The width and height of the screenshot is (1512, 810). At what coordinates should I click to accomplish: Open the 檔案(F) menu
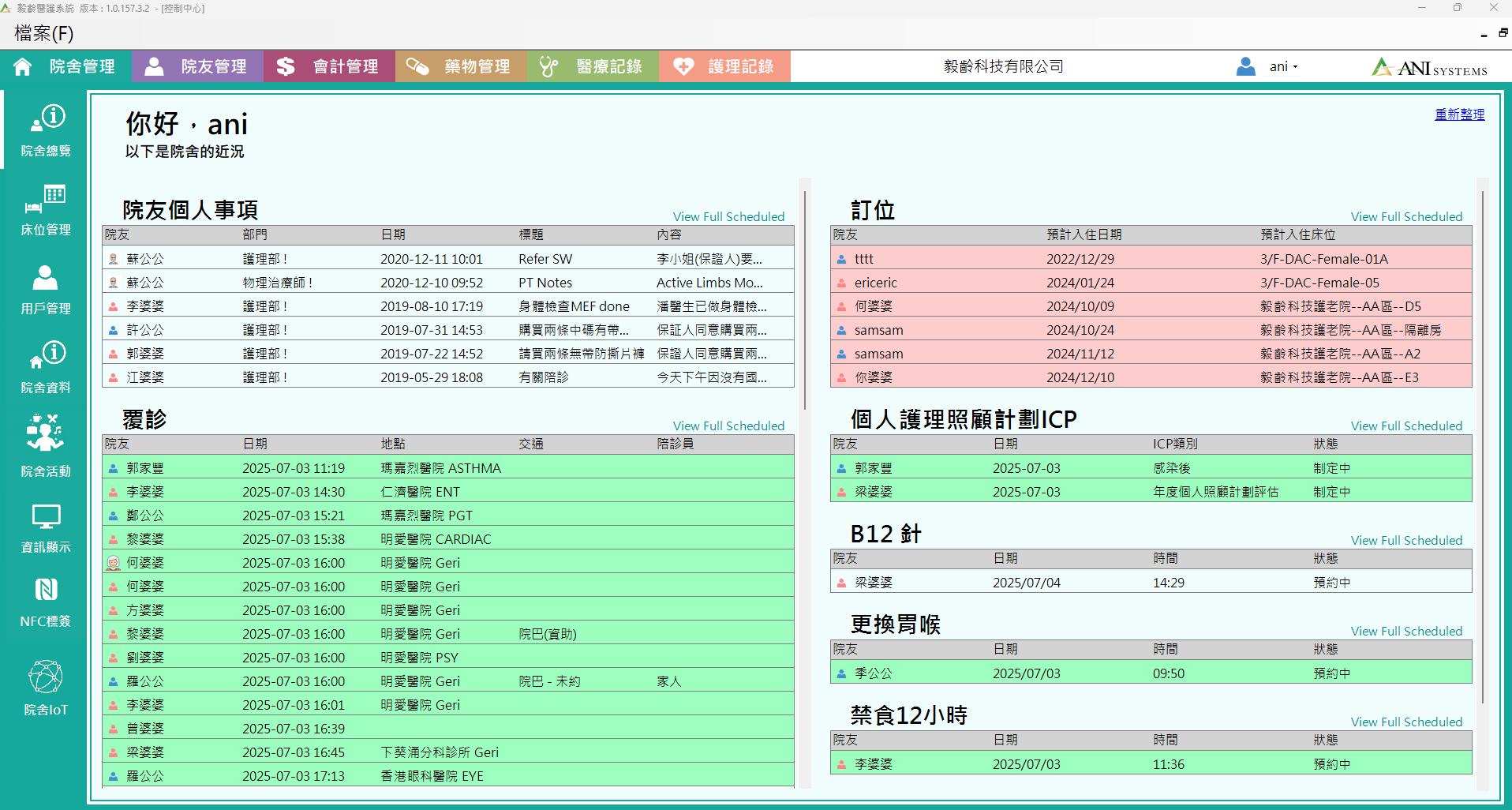click(44, 33)
